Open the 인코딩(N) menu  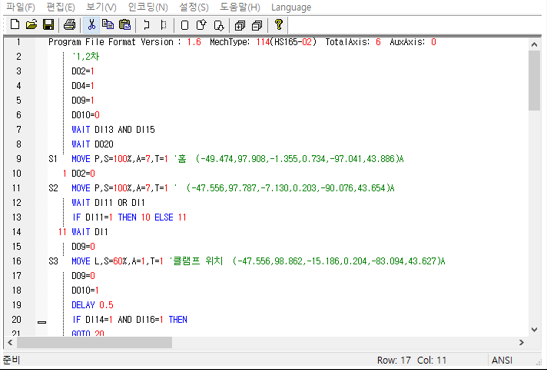(148, 7)
